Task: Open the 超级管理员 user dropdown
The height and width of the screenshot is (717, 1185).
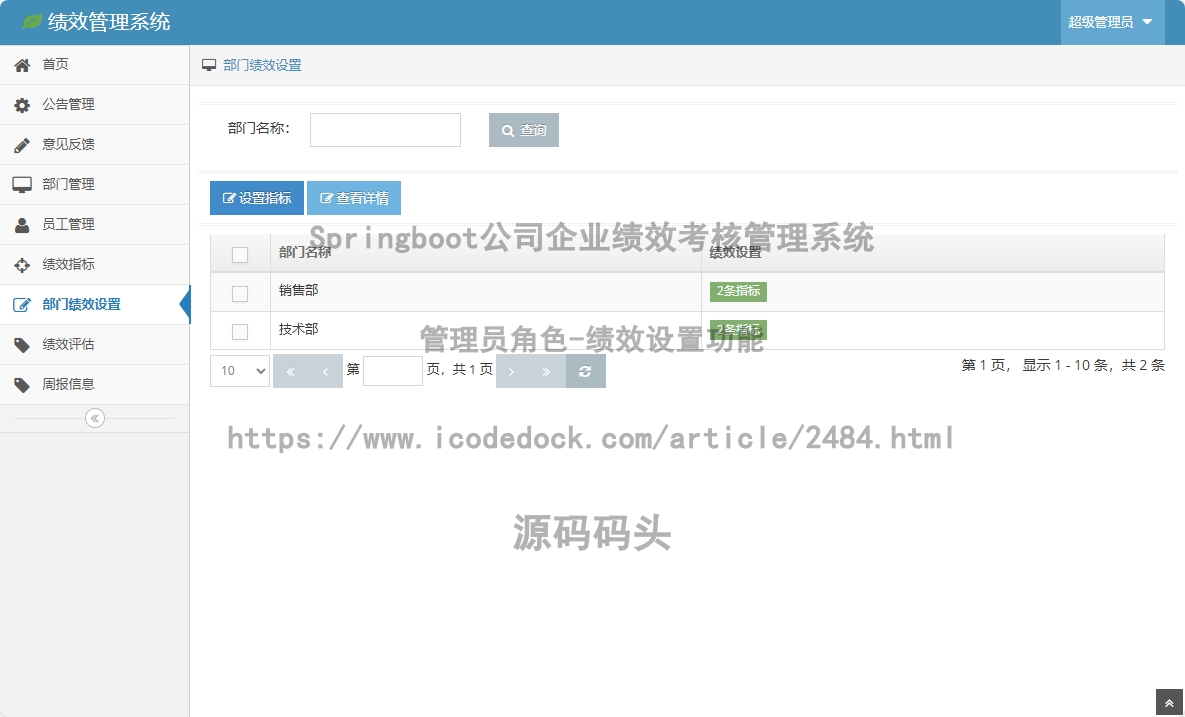Action: (1112, 23)
